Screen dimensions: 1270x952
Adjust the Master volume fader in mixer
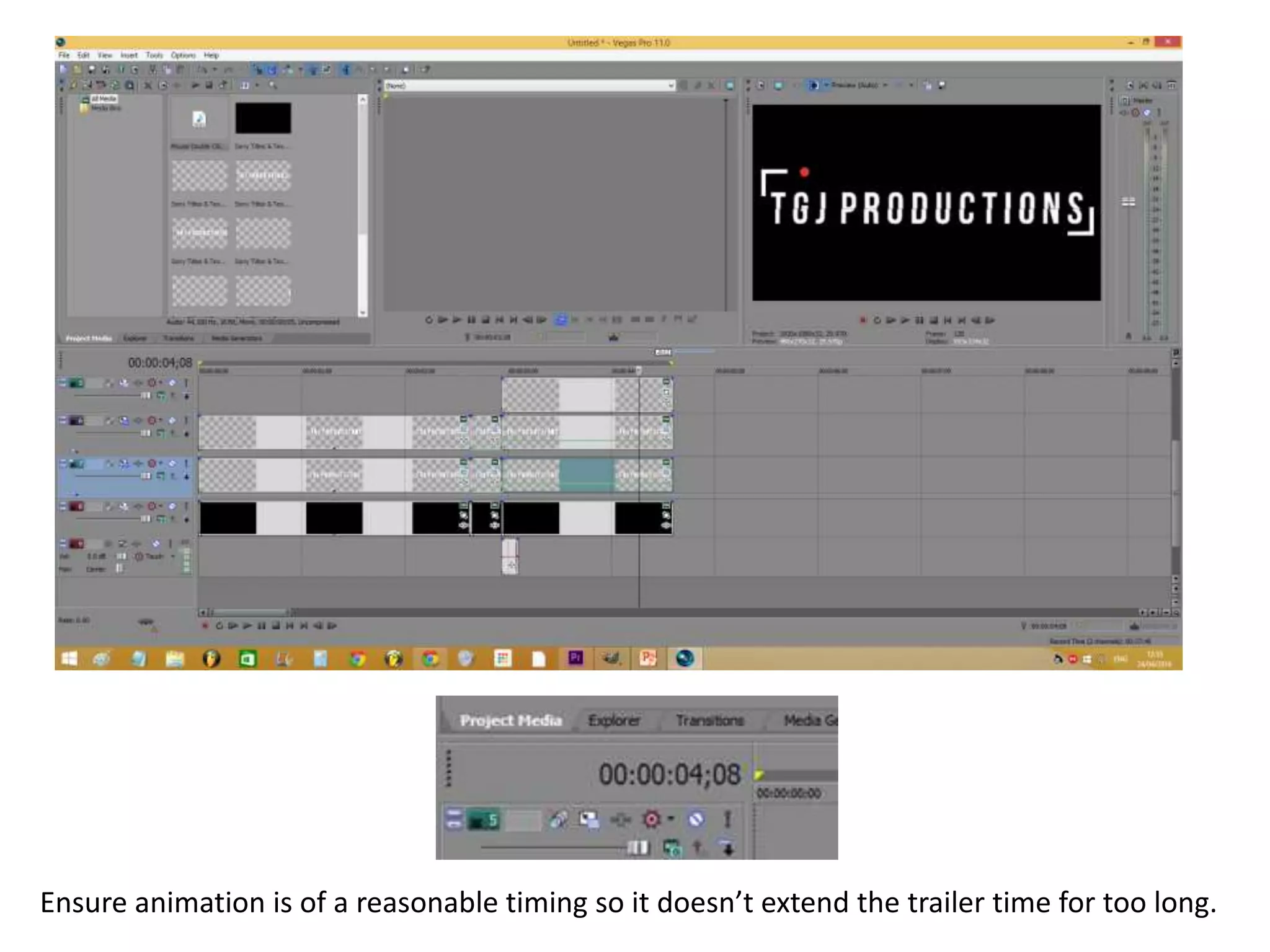[1129, 201]
